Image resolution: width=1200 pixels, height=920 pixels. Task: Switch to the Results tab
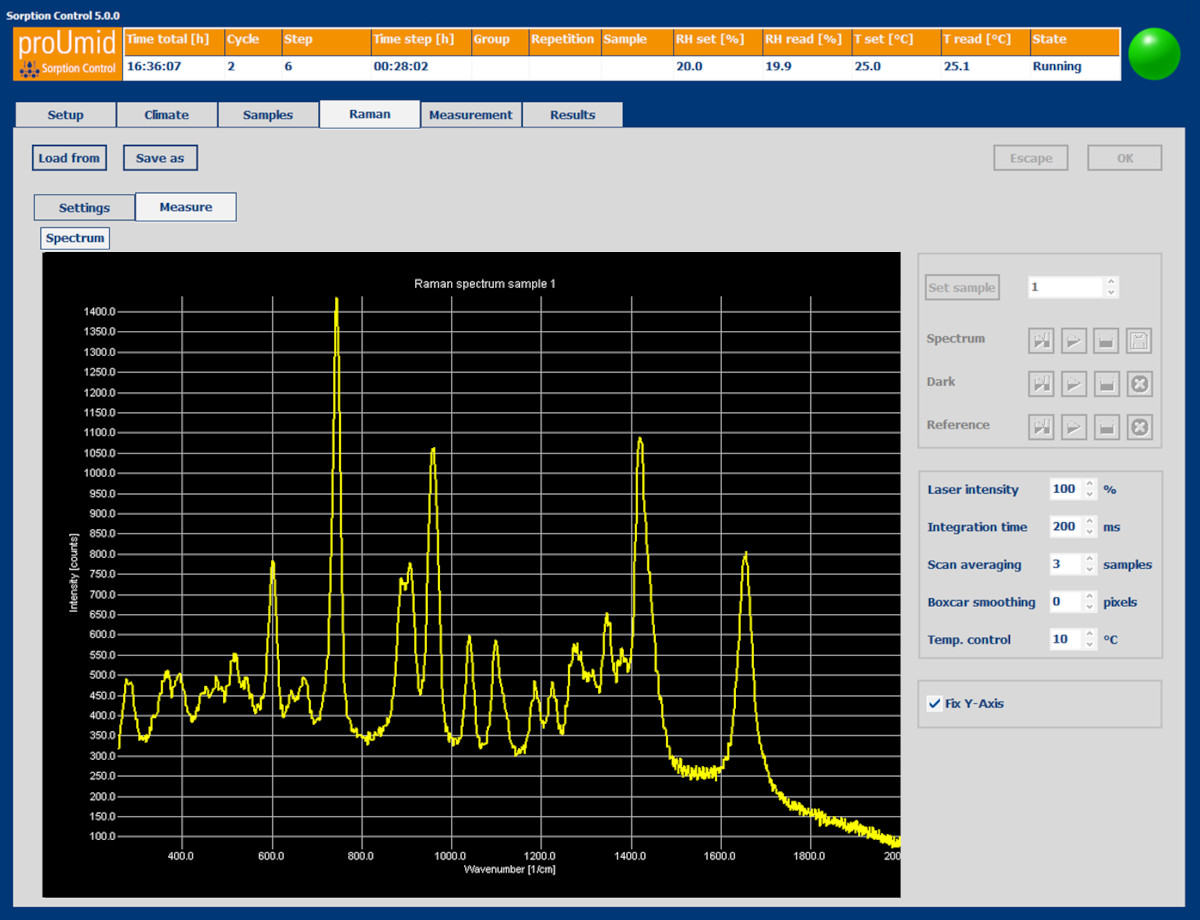pyautogui.click(x=573, y=115)
